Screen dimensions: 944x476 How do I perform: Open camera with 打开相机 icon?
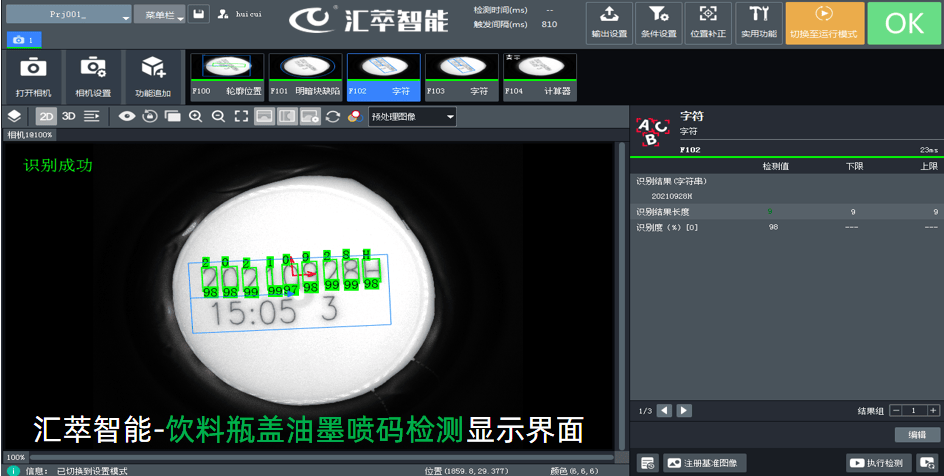[33, 76]
